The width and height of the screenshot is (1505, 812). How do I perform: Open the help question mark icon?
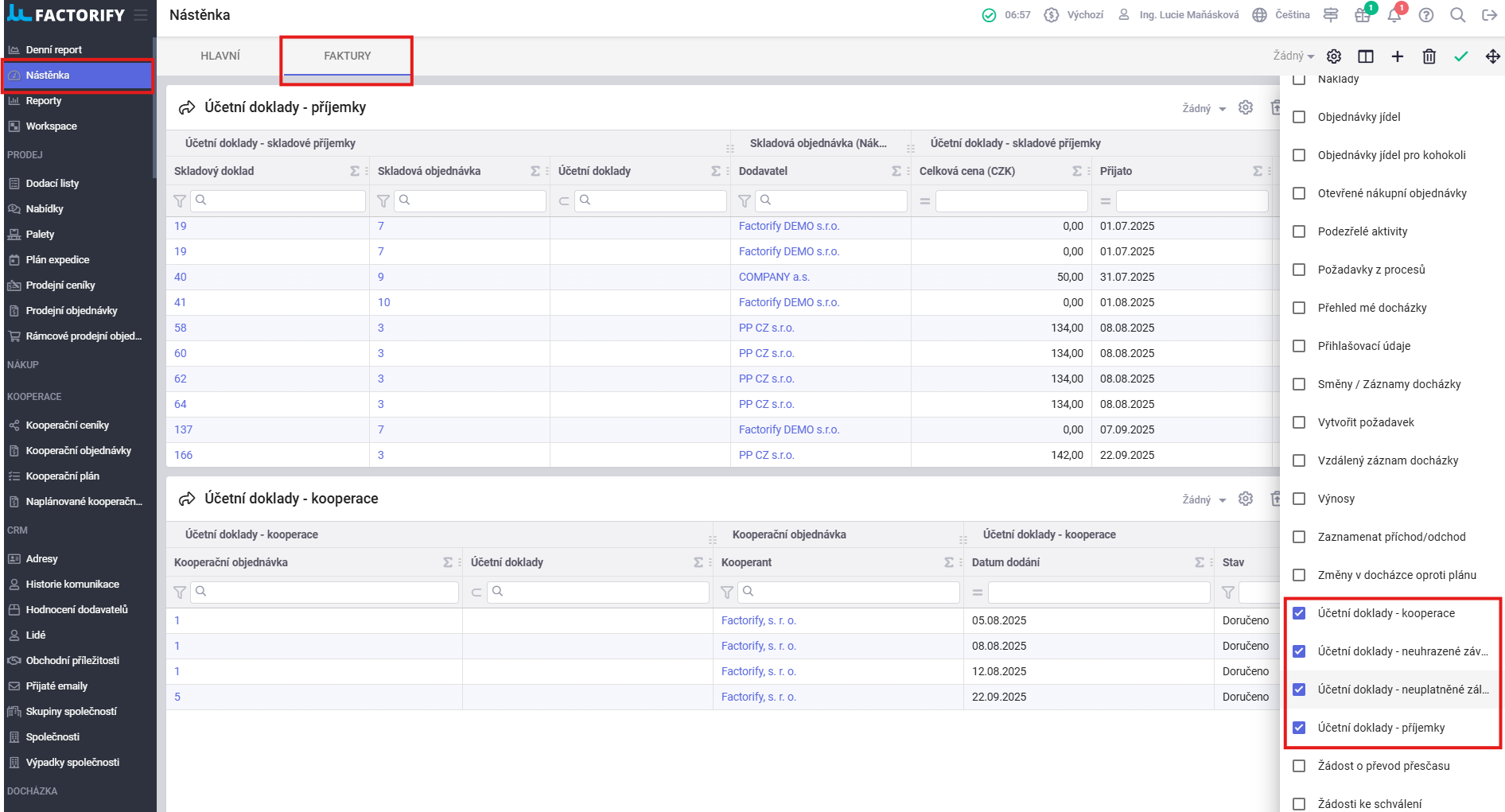point(1426,15)
